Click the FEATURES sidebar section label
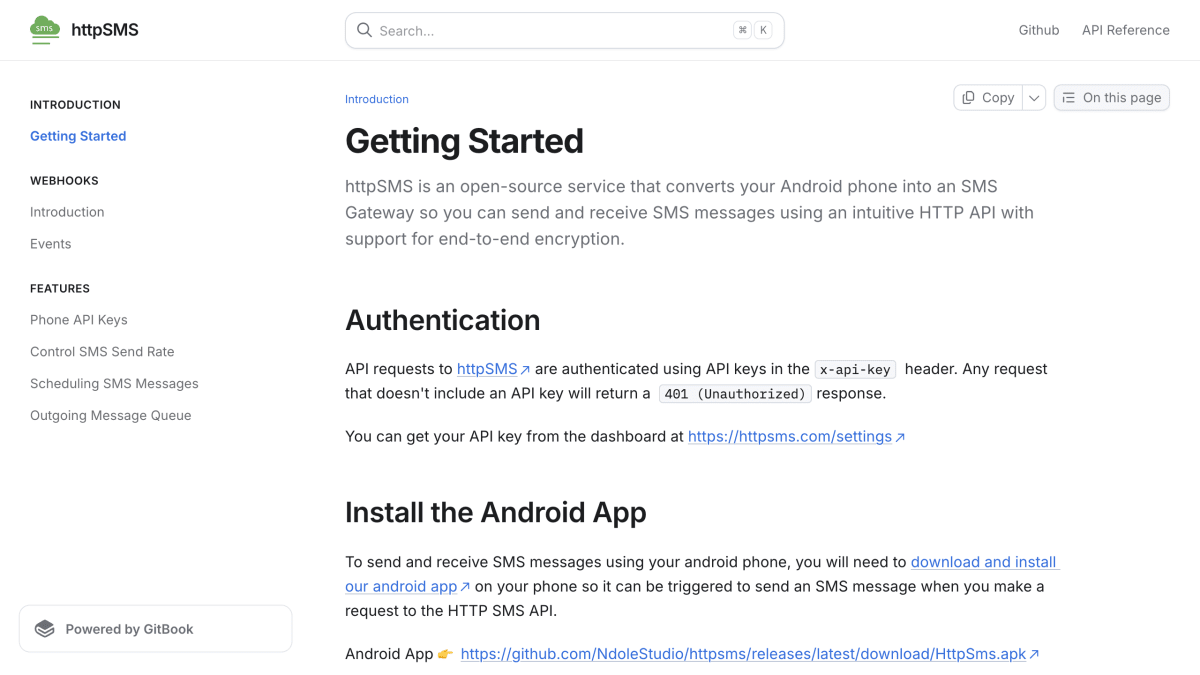The width and height of the screenshot is (1200, 675). point(60,289)
